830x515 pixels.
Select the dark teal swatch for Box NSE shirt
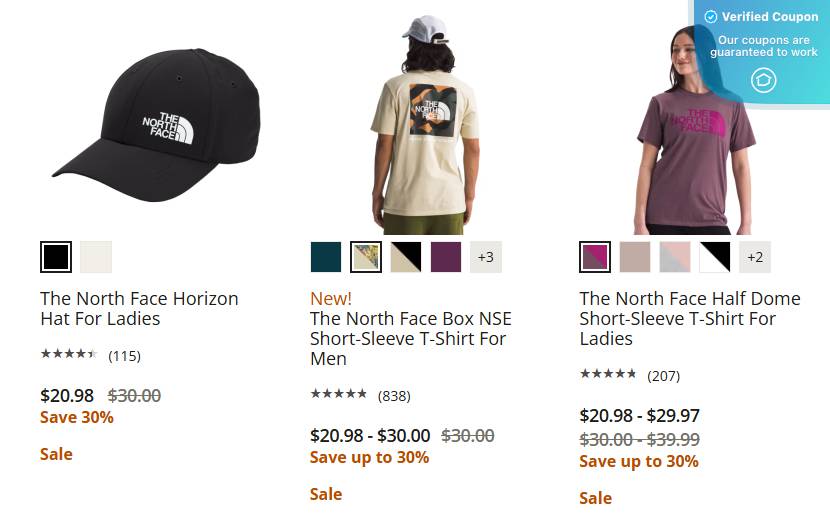[x=326, y=257]
